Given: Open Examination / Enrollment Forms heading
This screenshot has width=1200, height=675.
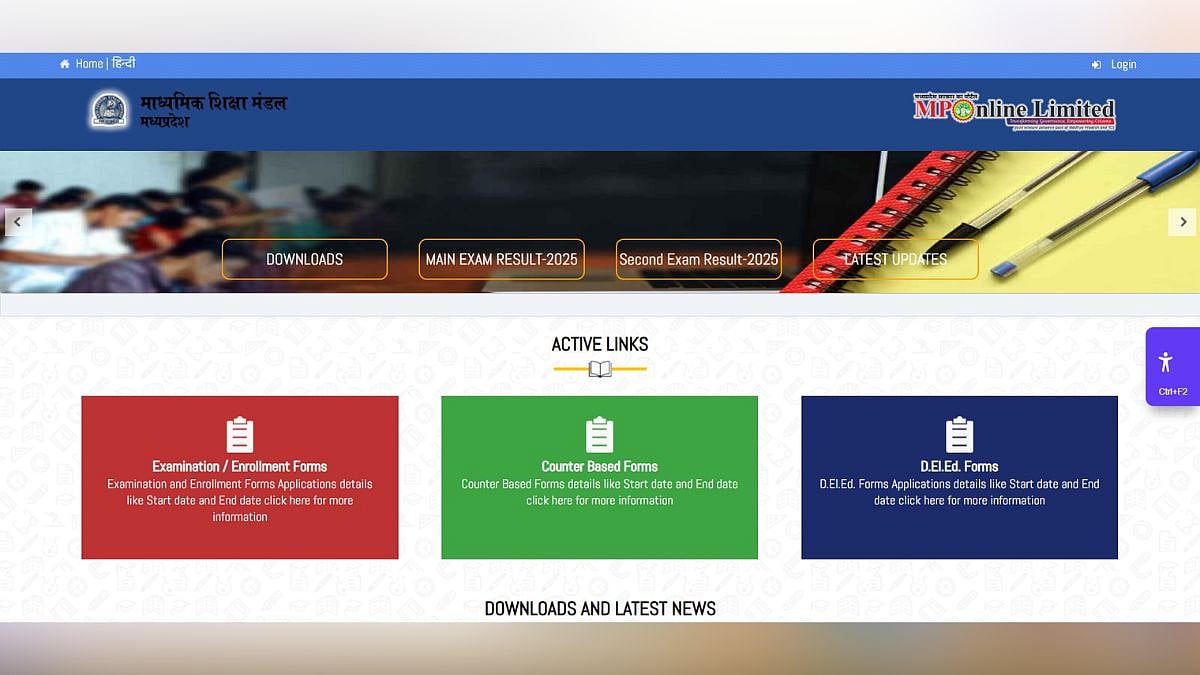Looking at the screenshot, I should (x=240, y=466).
